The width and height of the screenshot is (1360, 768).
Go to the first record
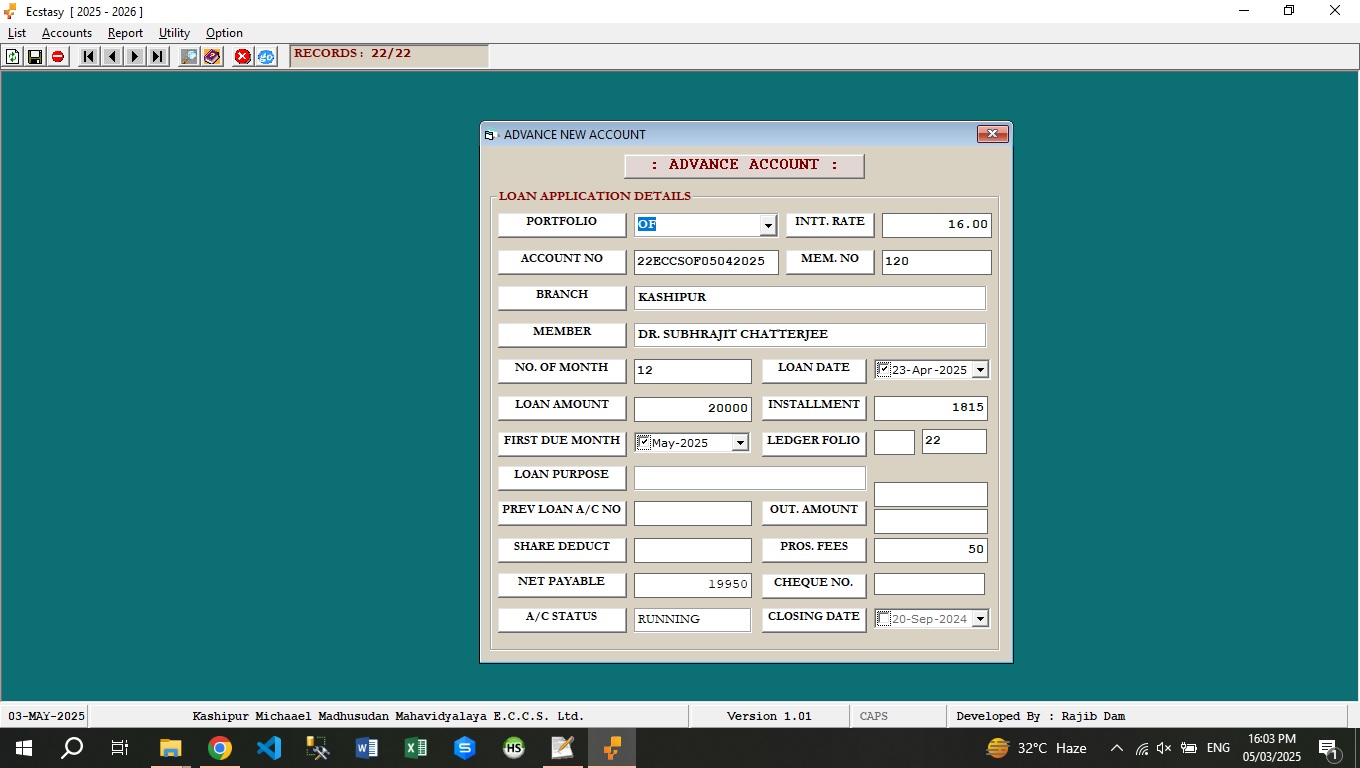pyautogui.click(x=89, y=57)
